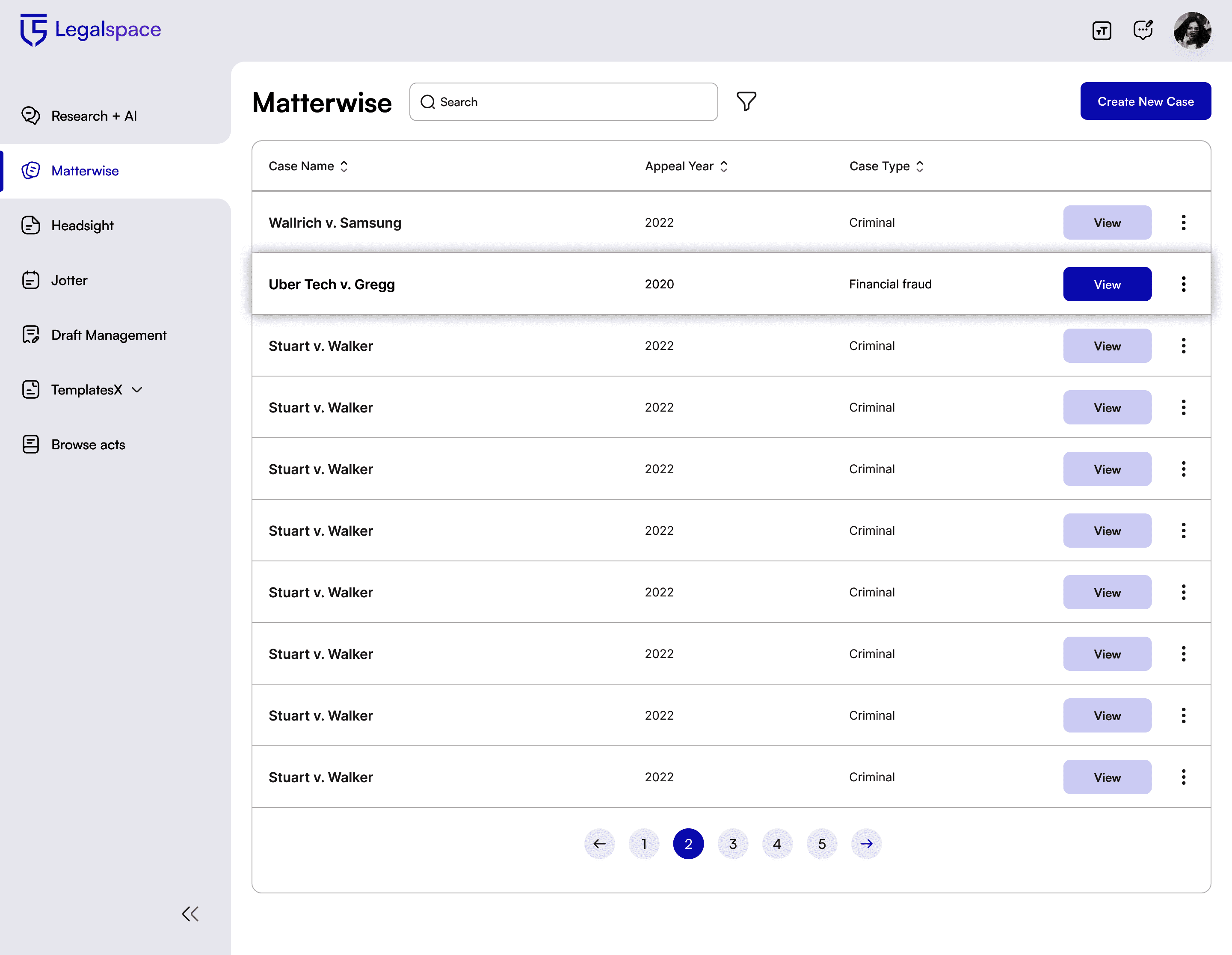Open Headsight in sidebar
The width and height of the screenshot is (1232, 955).
(83, 225)
